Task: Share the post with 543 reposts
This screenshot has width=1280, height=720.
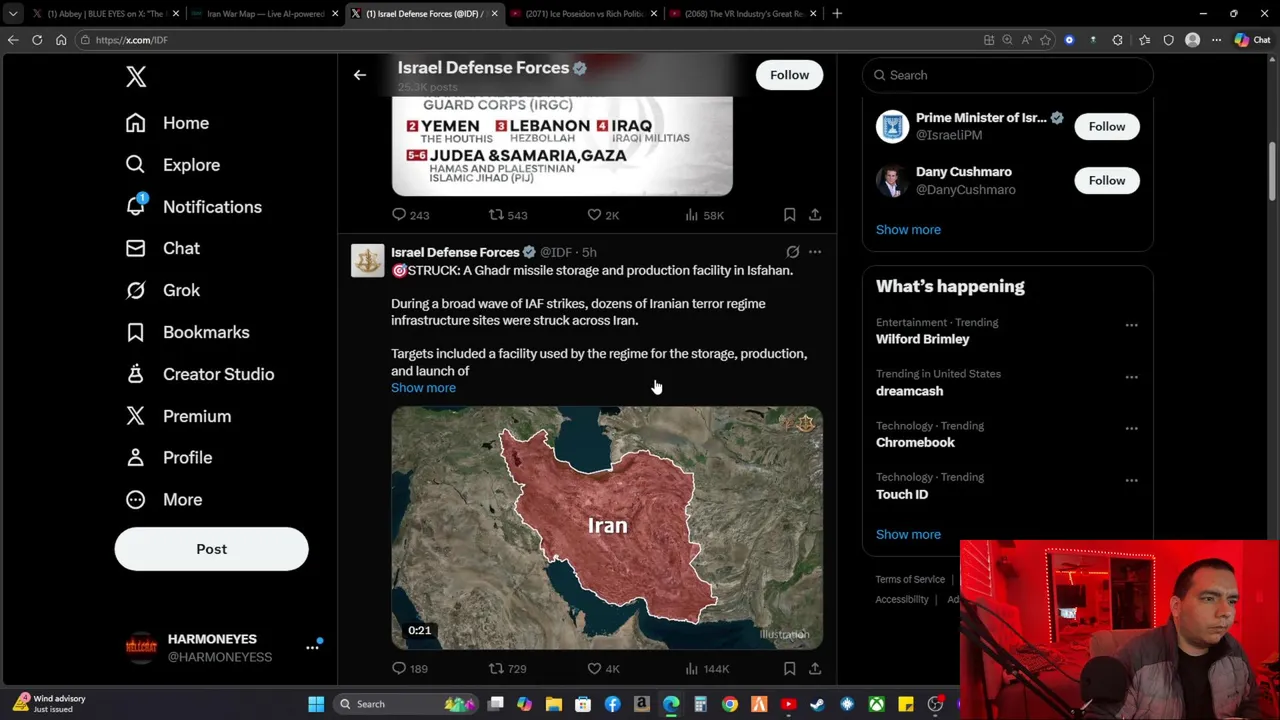Action: pos(815,215)
